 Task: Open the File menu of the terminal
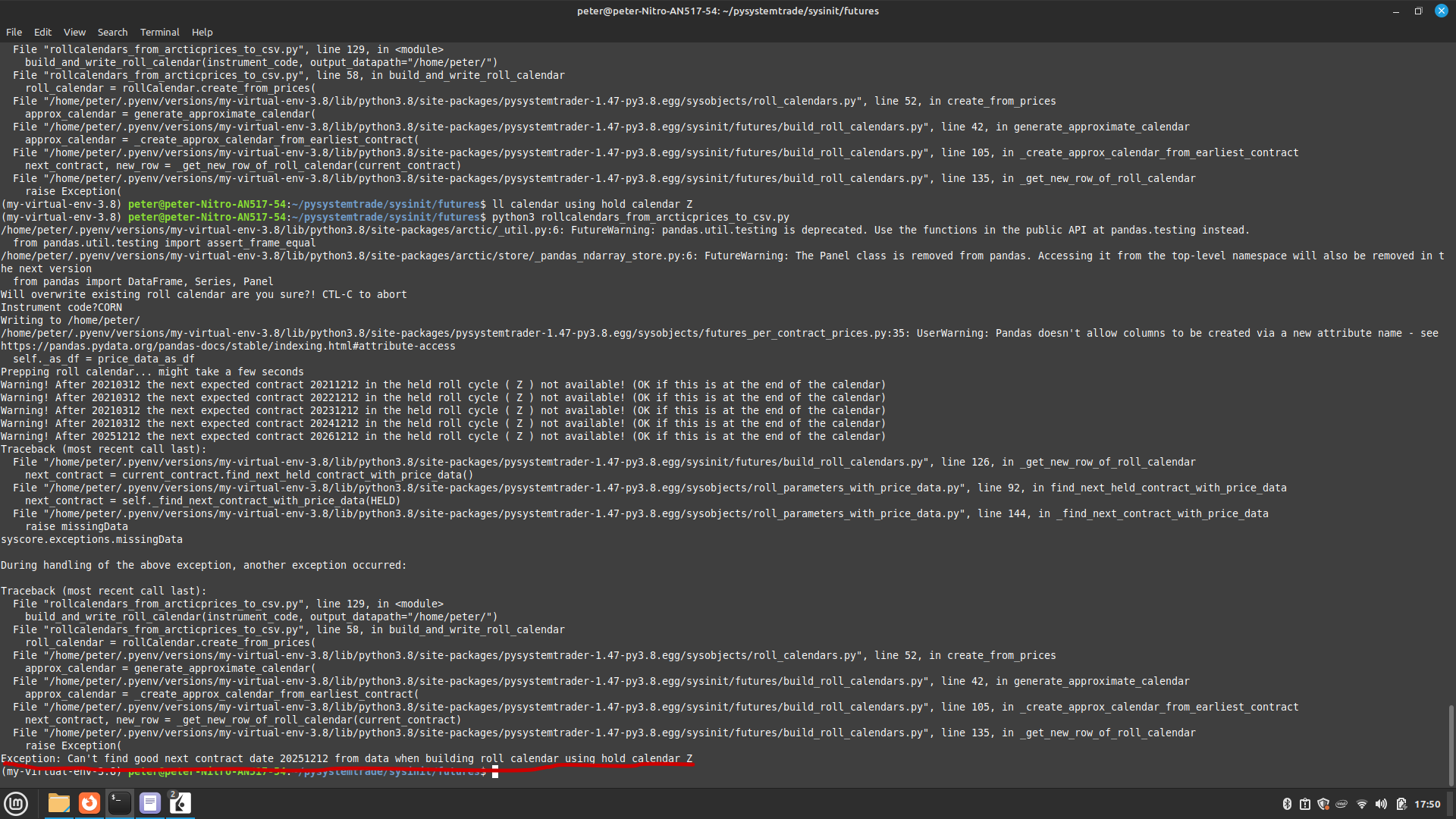click(x=14, y=32)
